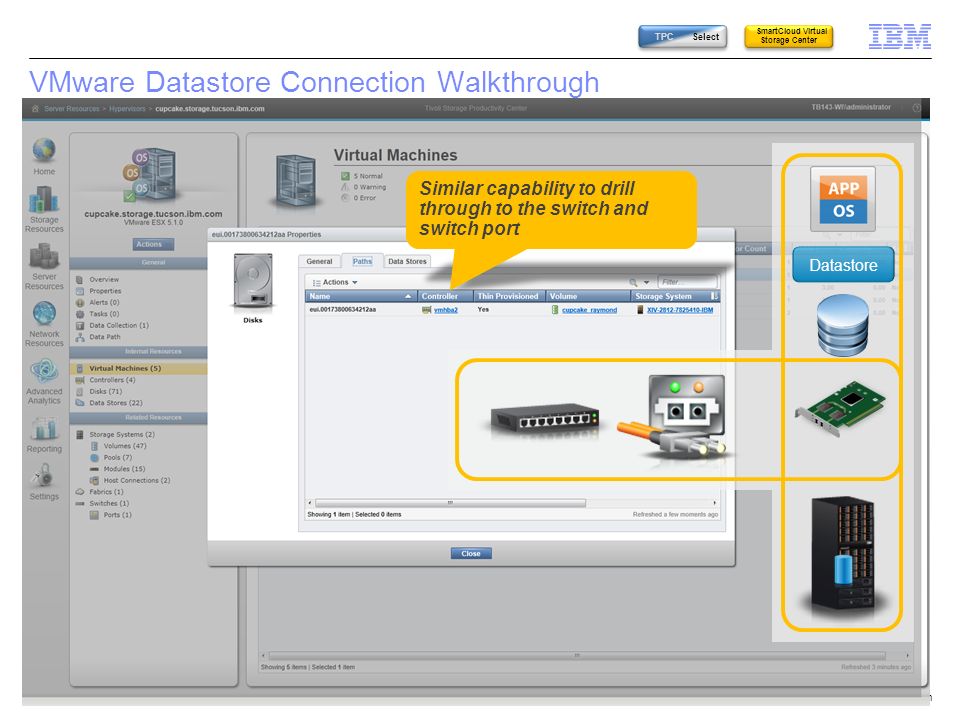Select Alerts (0) in the sidebar

coord(104,302)
